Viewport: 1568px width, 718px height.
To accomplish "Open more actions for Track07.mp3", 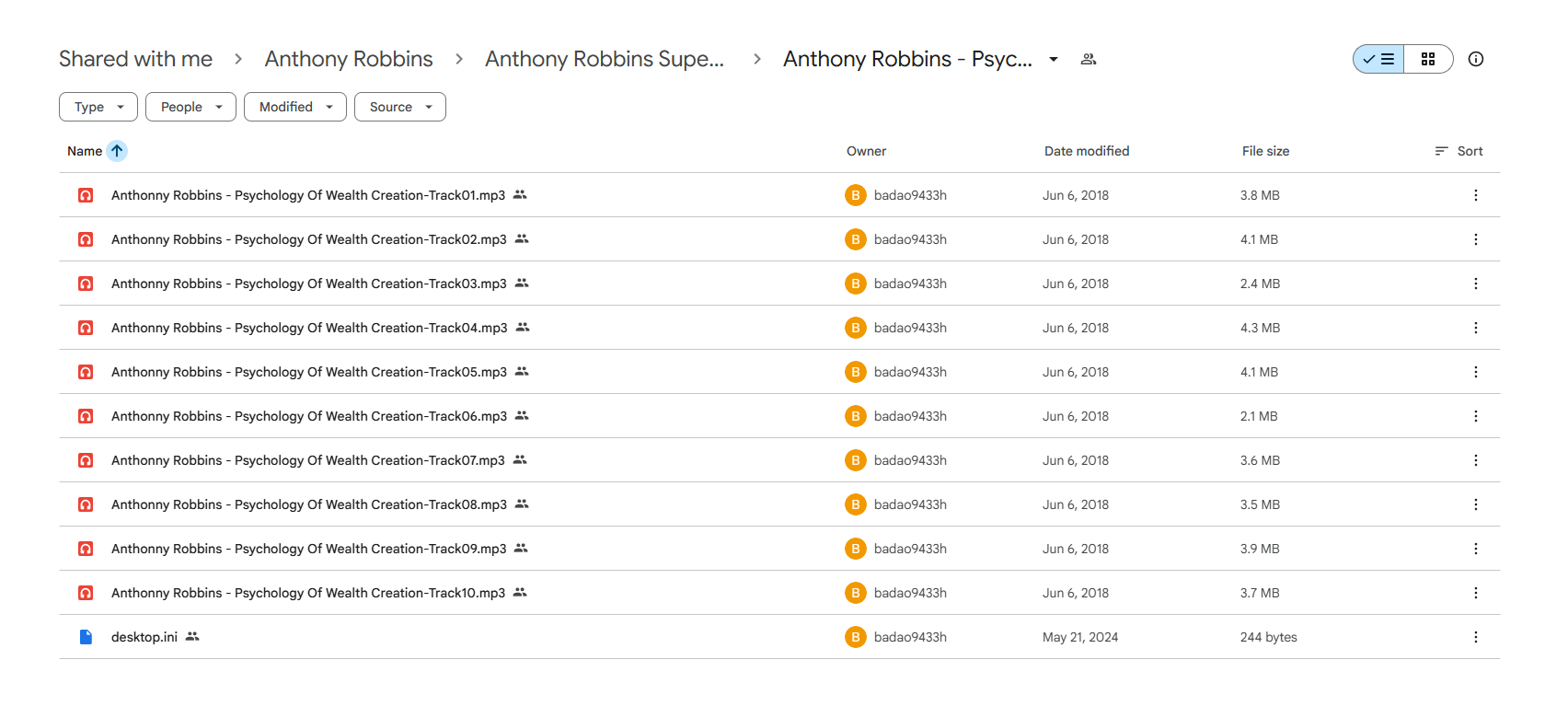I will 1476,460.
